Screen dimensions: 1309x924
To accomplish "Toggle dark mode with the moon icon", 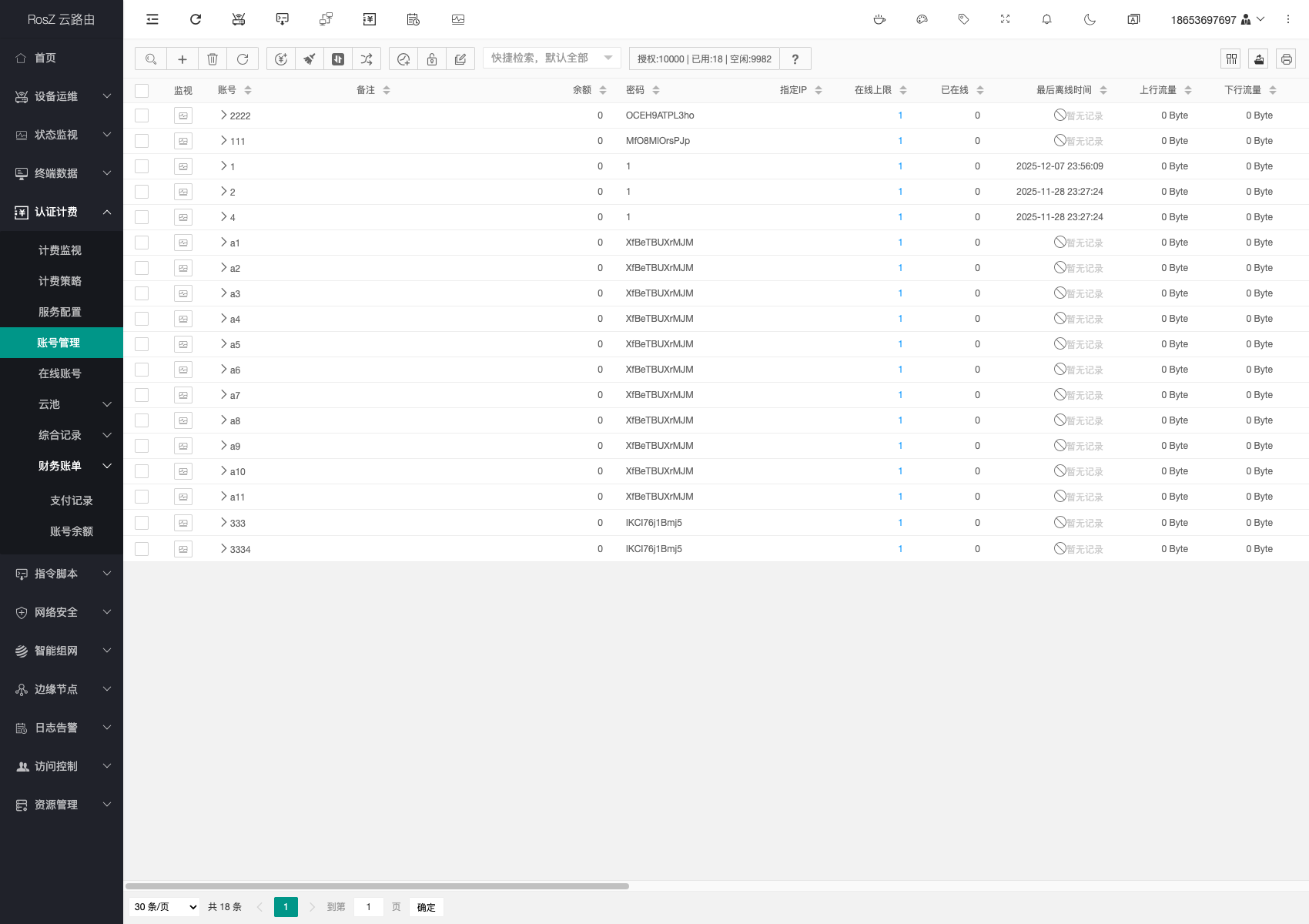I will [x=1090, y=19].
